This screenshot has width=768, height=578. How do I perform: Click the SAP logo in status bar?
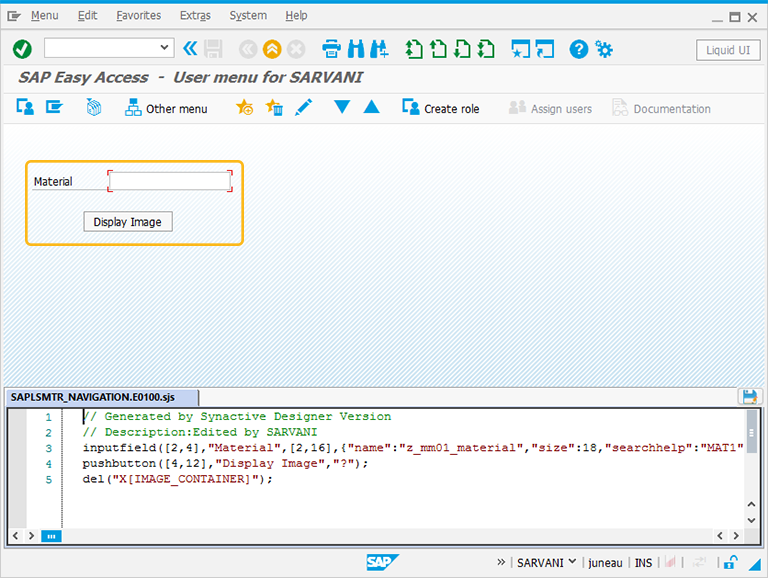pyautogui.click(x=382, y=562)
